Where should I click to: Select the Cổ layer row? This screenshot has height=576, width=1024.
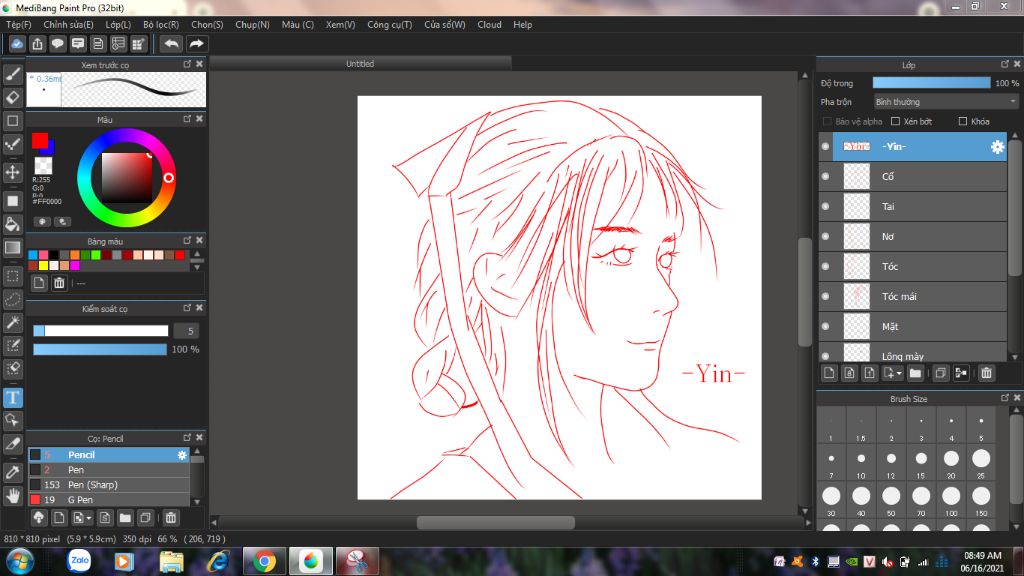[x=913, y=176]
